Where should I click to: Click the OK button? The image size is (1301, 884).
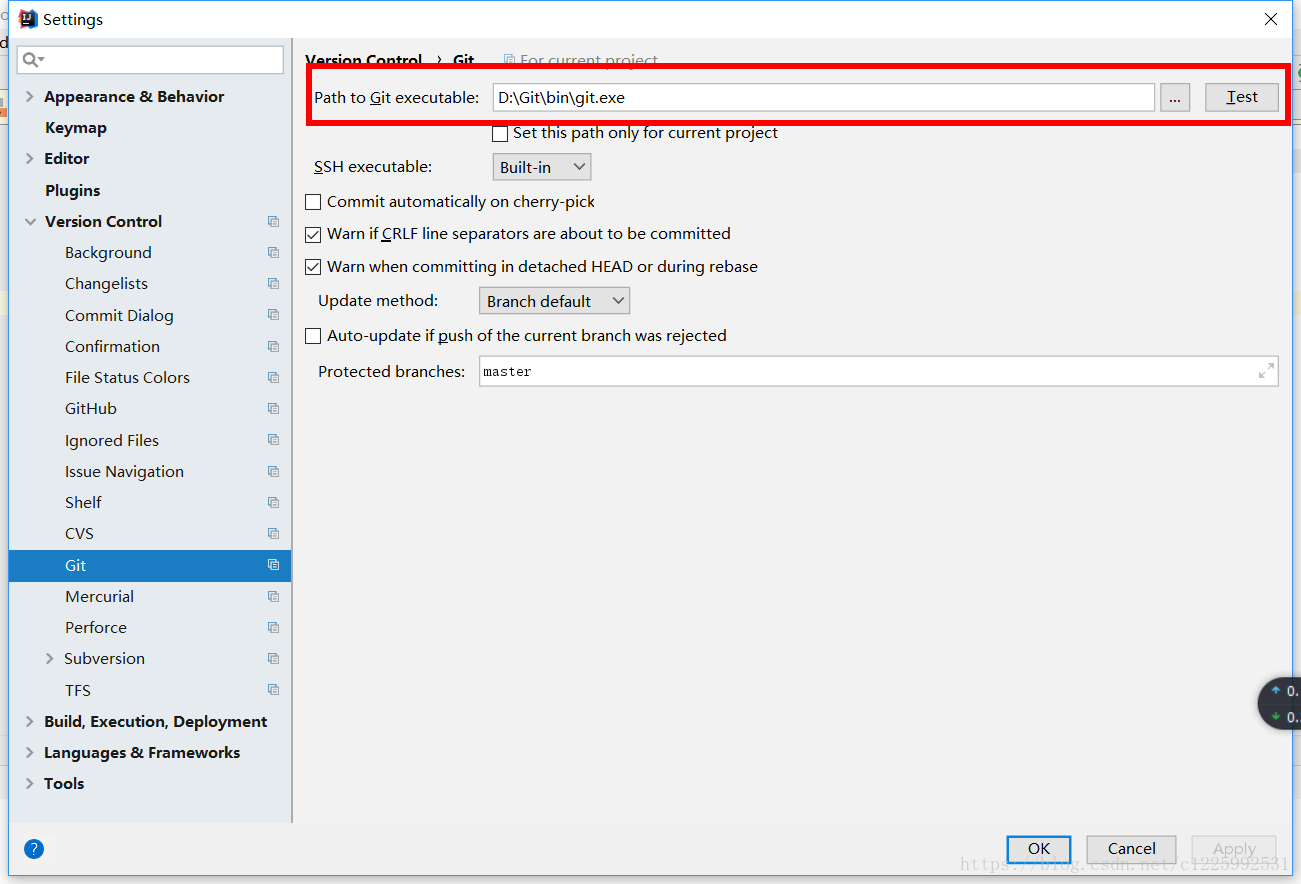[1039, 849]
